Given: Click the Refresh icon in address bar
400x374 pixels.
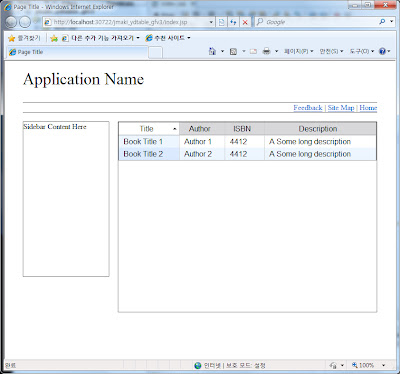Looking at the screenshot, I should [x=233, y=22].
